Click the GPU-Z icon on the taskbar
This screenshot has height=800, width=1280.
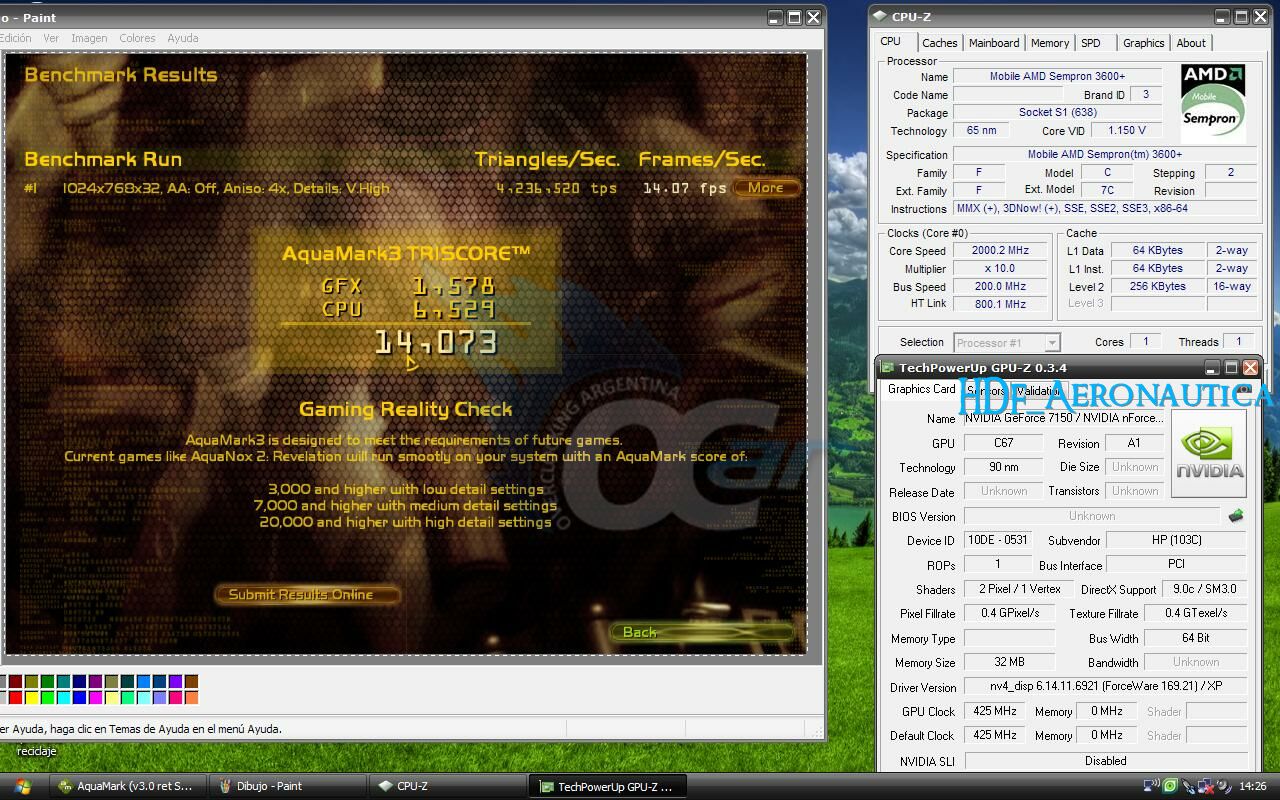click(x=546, y=786)
